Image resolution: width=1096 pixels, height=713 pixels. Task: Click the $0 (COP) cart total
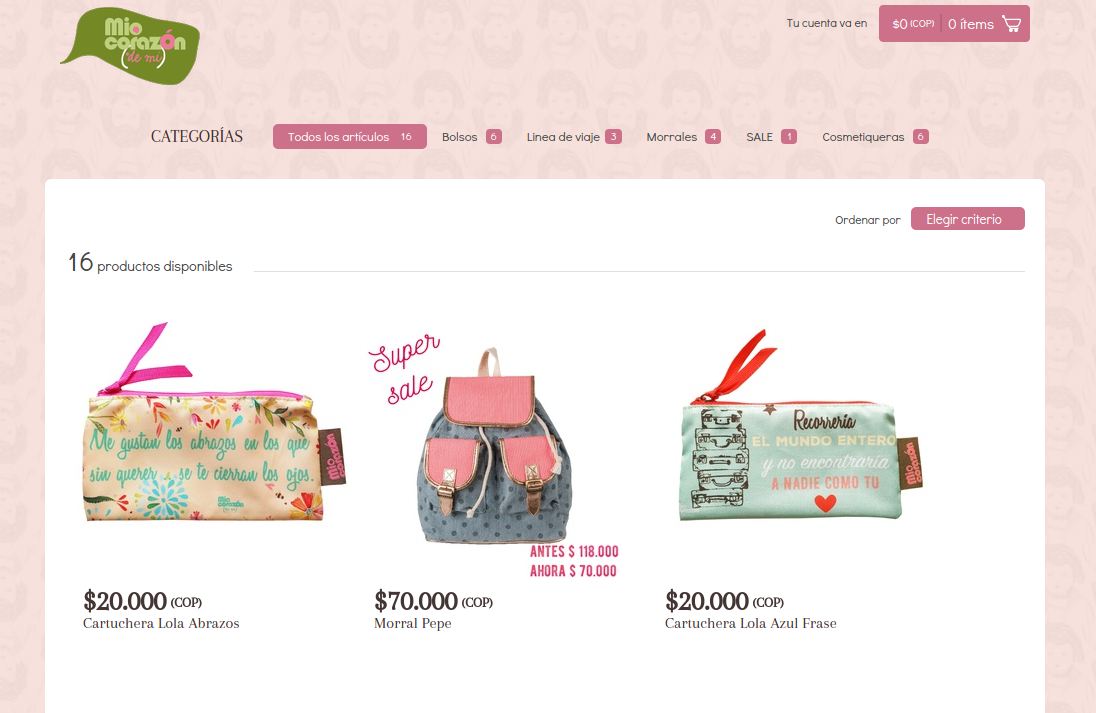pos(913,24)
